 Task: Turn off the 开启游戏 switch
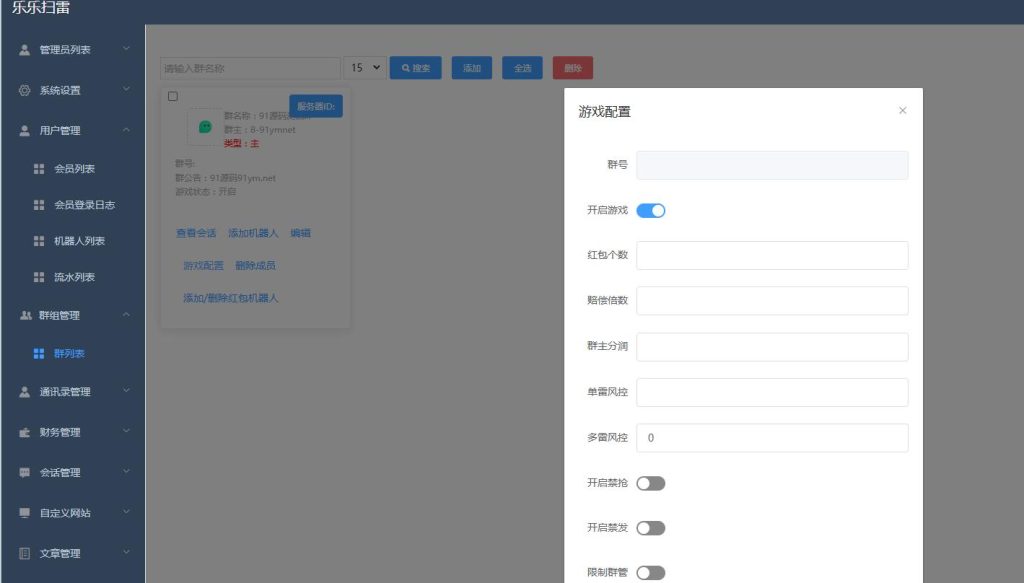(x=650, y=210)
